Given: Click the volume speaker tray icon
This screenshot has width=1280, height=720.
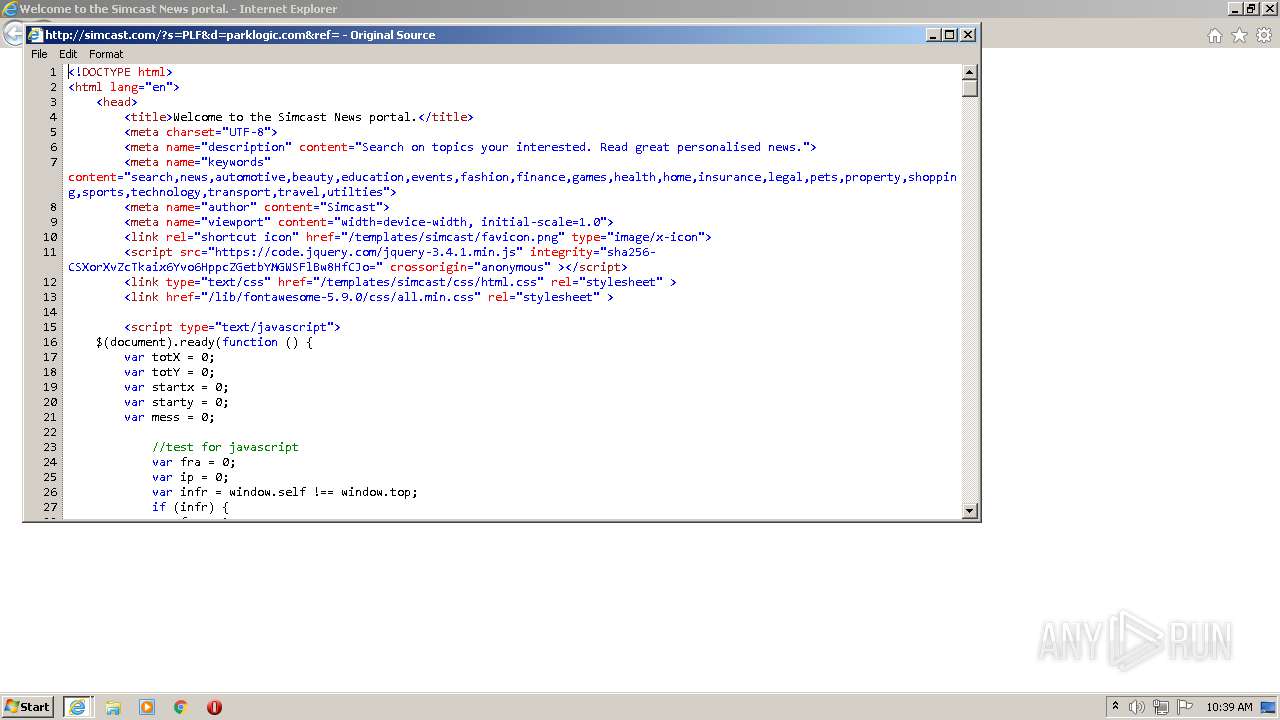Looking at the screenshot, I should (x=1137, y=707).
